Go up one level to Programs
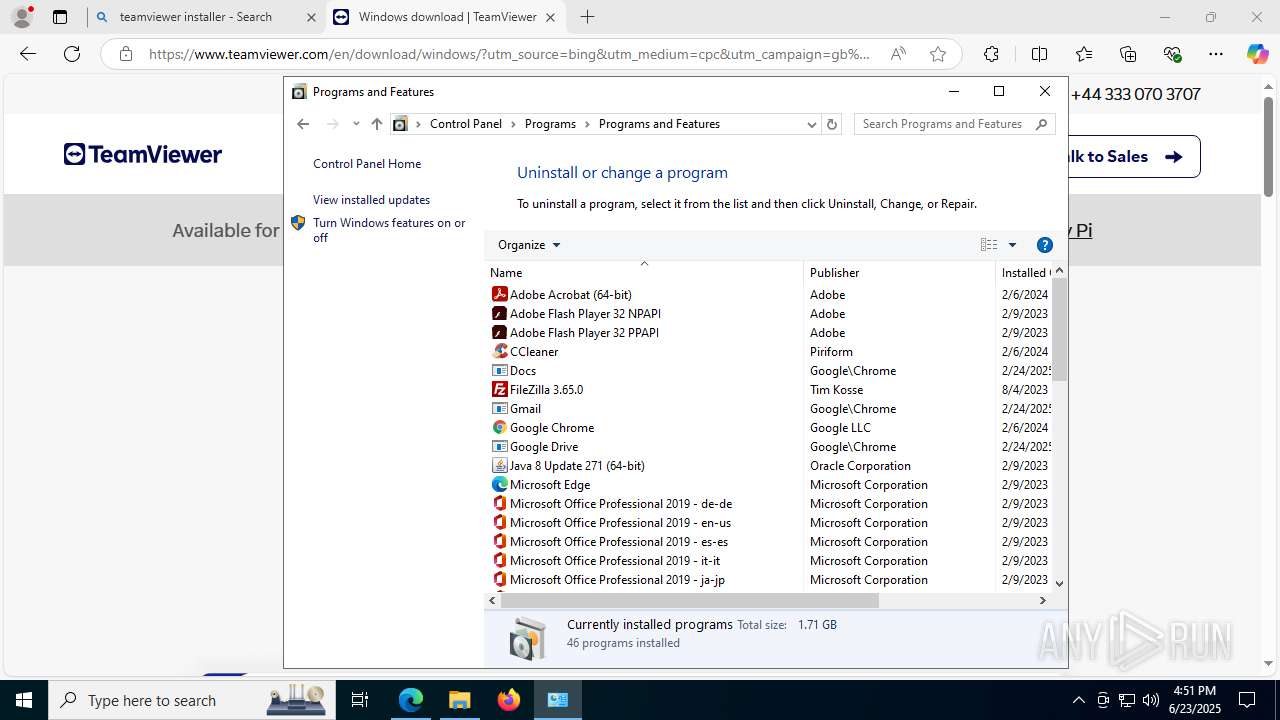 [376, 124]
